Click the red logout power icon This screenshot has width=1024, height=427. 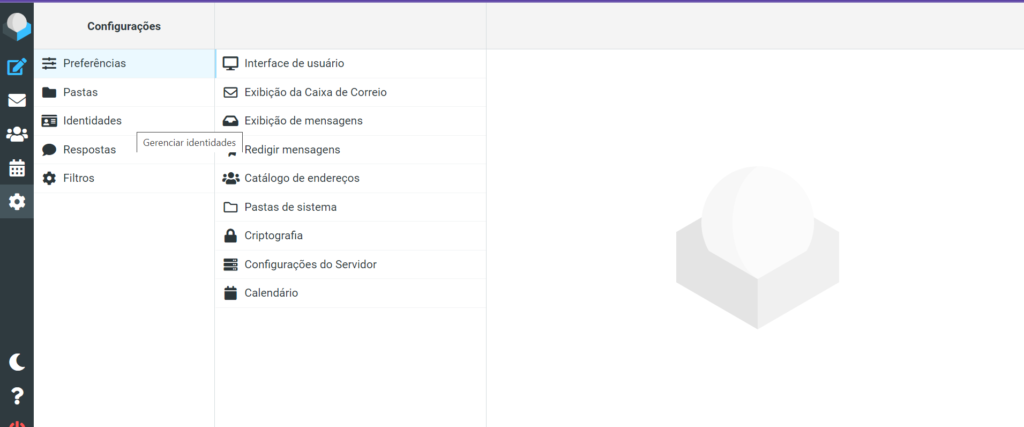pos(17,423)
